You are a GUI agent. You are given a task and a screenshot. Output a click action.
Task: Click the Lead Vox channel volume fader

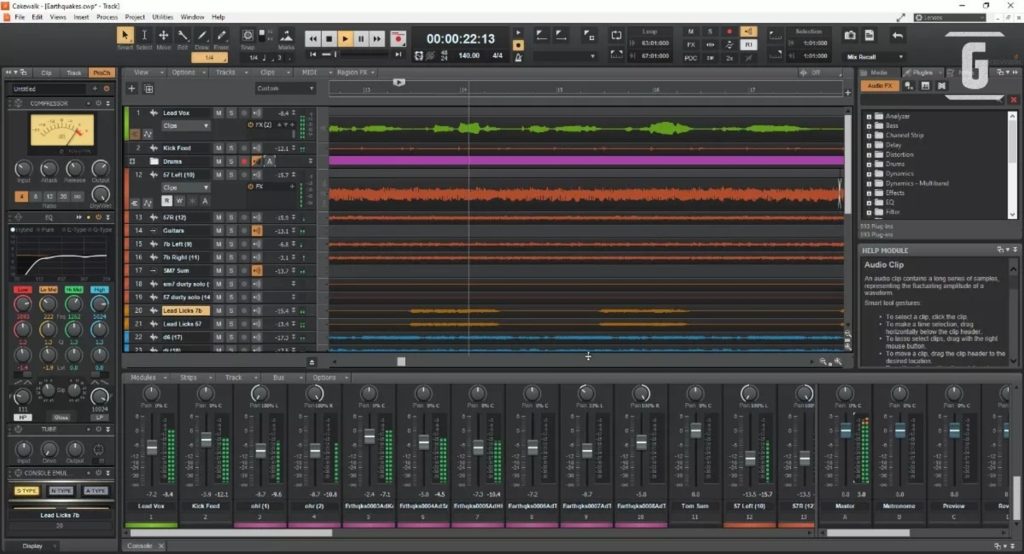(x=152, y=447)
